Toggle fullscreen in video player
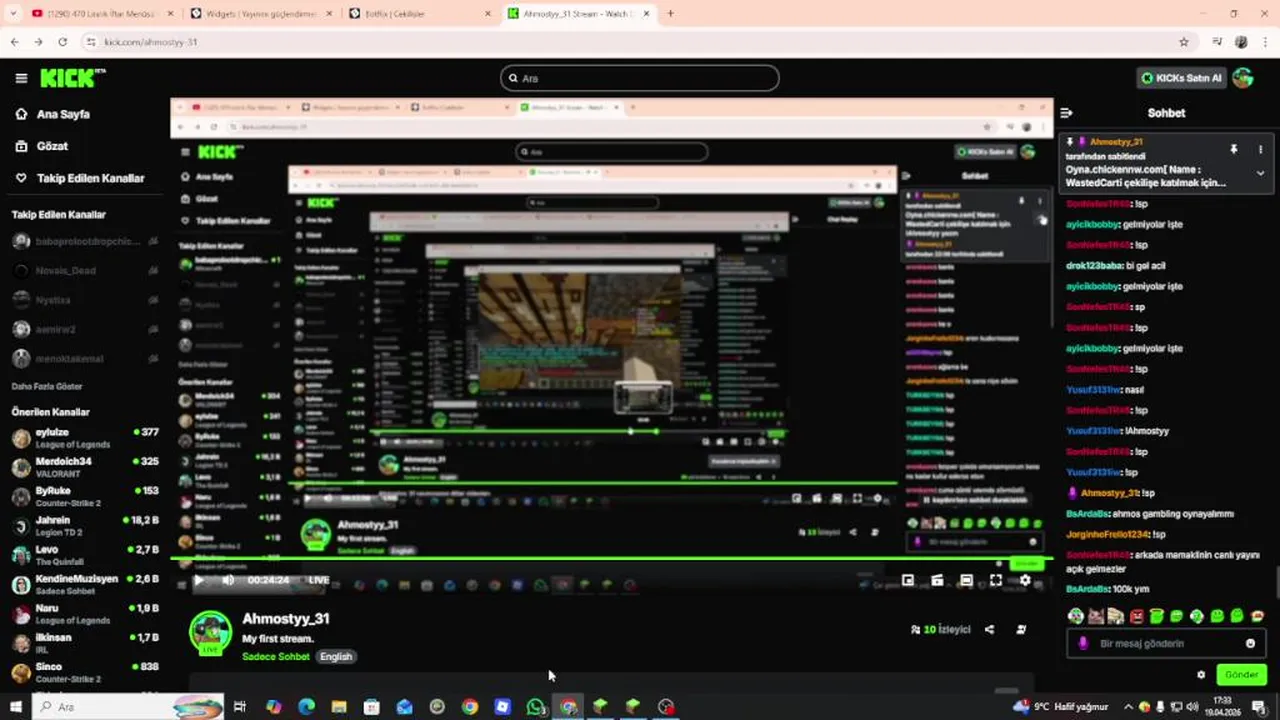The height and width of the screenshot is (720, 1280). coord(996,580)
